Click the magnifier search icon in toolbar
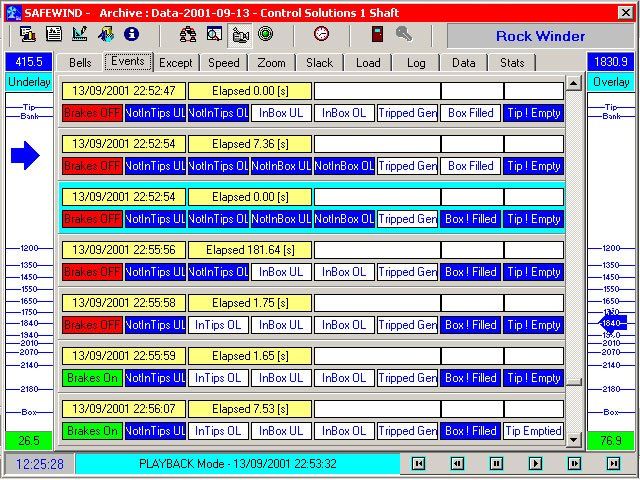 pyautogui.click(x=214, y=34)
